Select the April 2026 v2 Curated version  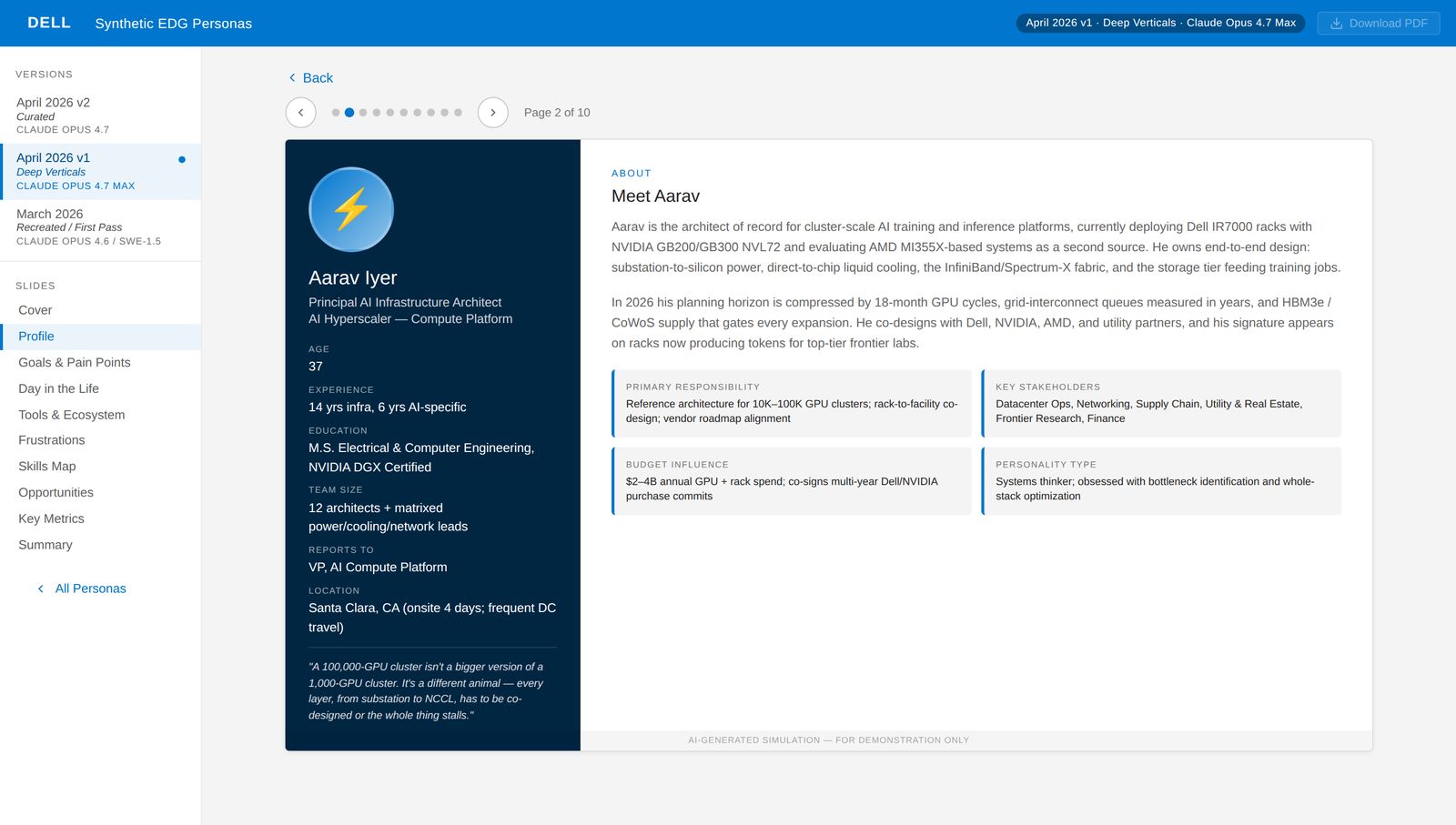coord(64,116)
